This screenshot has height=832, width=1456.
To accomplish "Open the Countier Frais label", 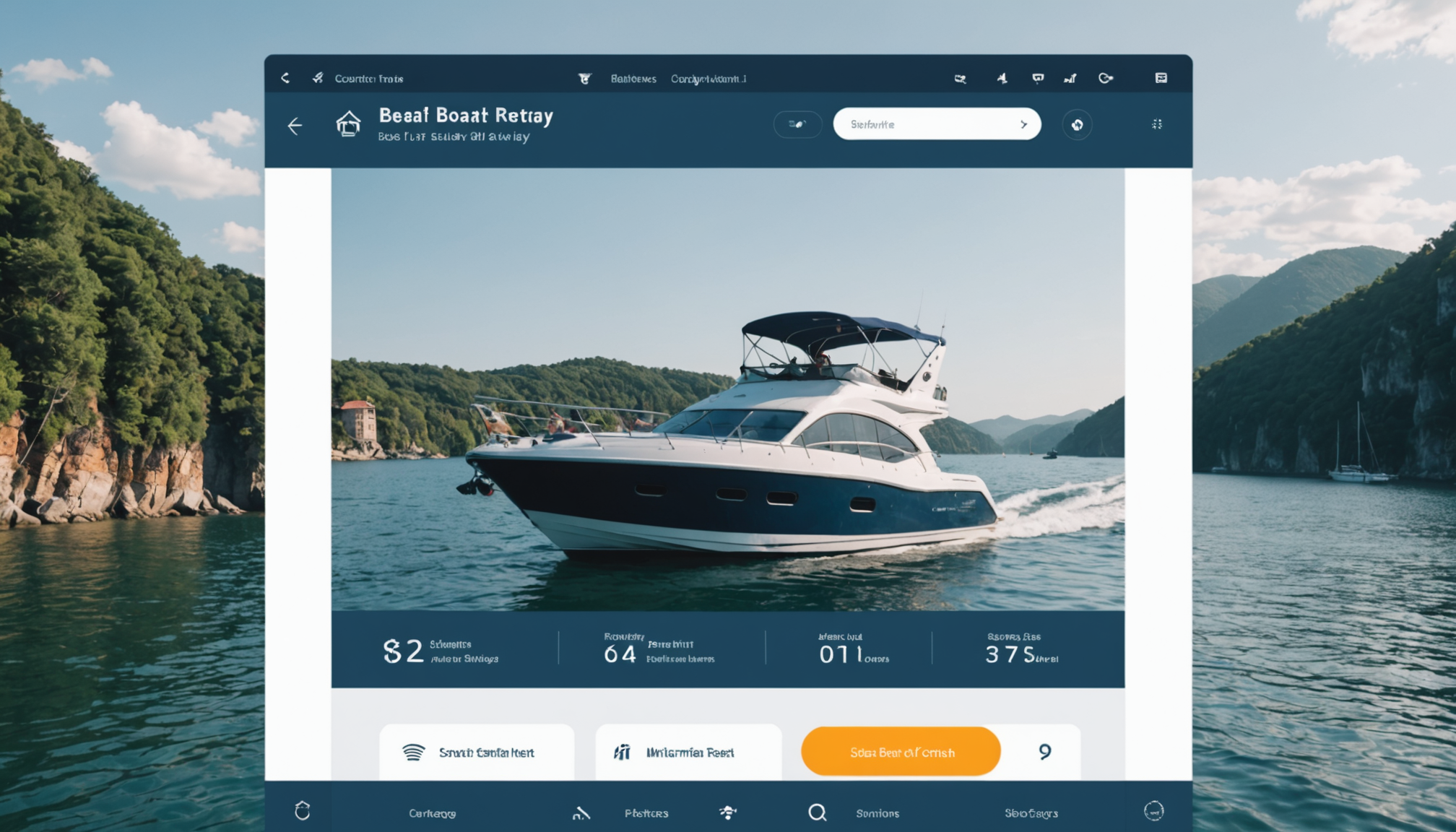I will 369,79.
